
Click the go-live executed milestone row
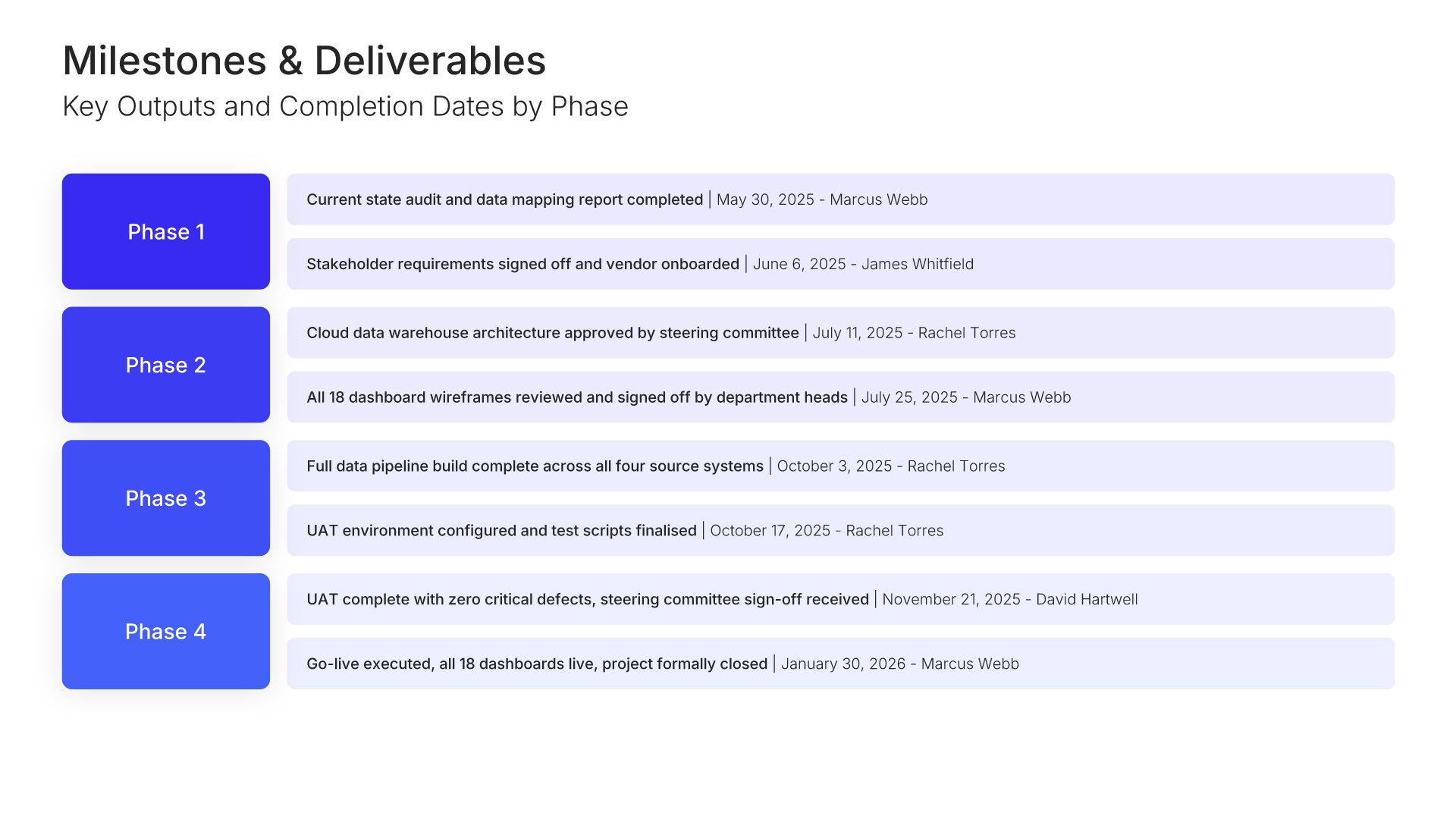click(x=840, y=664)
